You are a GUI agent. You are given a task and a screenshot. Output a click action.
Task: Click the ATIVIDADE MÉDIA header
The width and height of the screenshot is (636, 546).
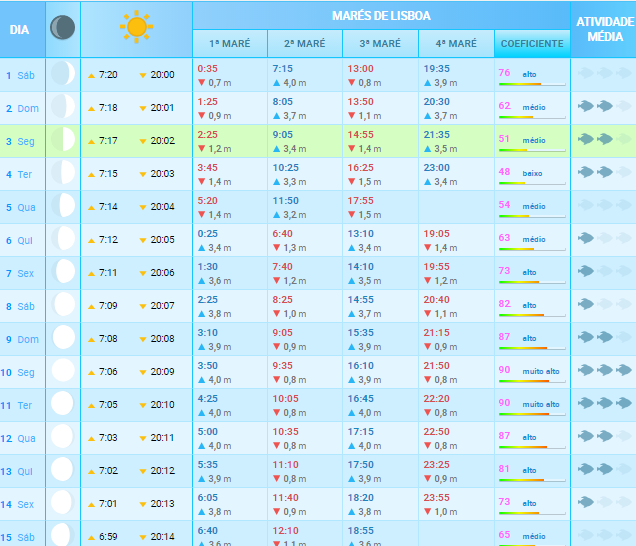(605, 29)
